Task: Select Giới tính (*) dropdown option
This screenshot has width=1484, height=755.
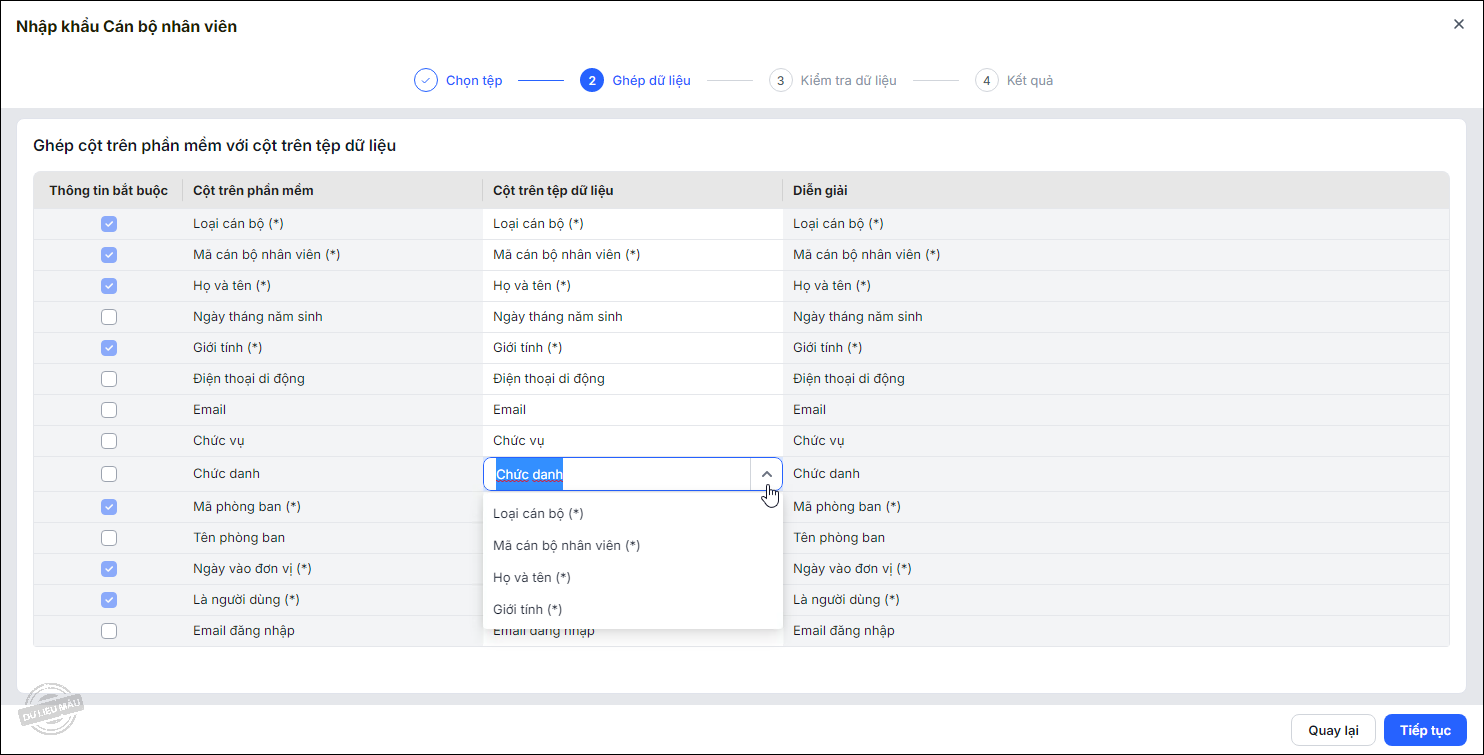Action: pos(528,610)
